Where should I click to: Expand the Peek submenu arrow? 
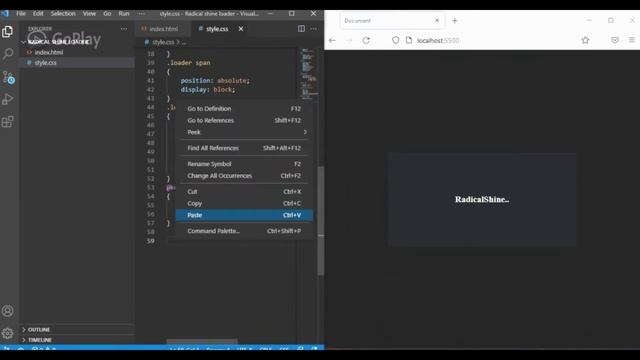305,132
